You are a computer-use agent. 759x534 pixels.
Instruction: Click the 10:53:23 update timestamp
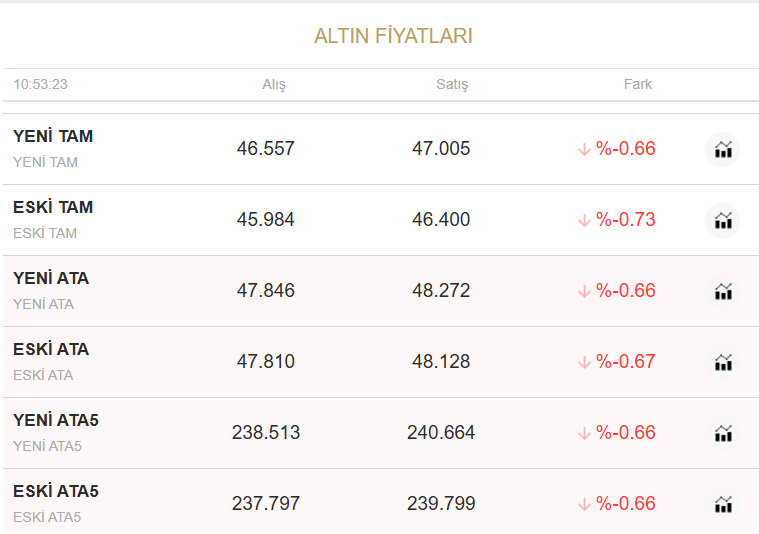pos(41,84)
